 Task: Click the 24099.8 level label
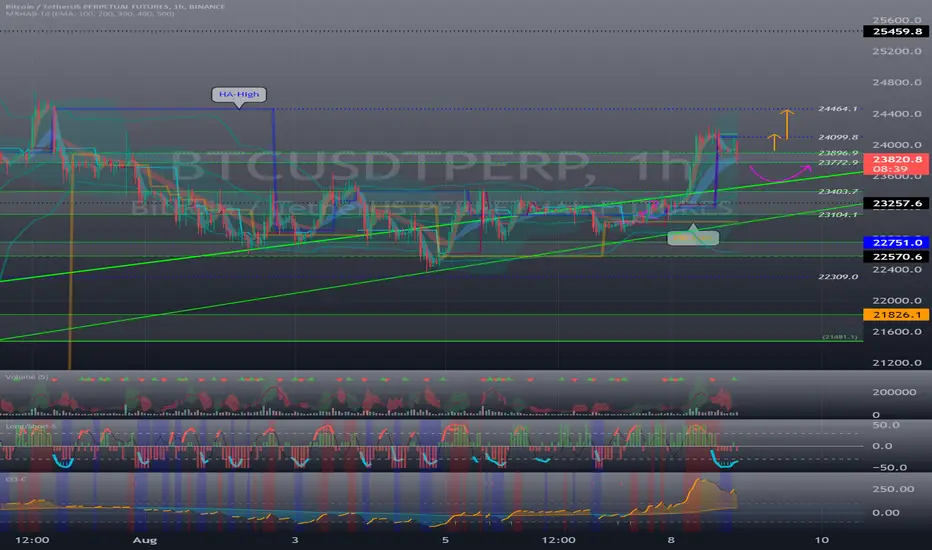[x=837, y=137]
